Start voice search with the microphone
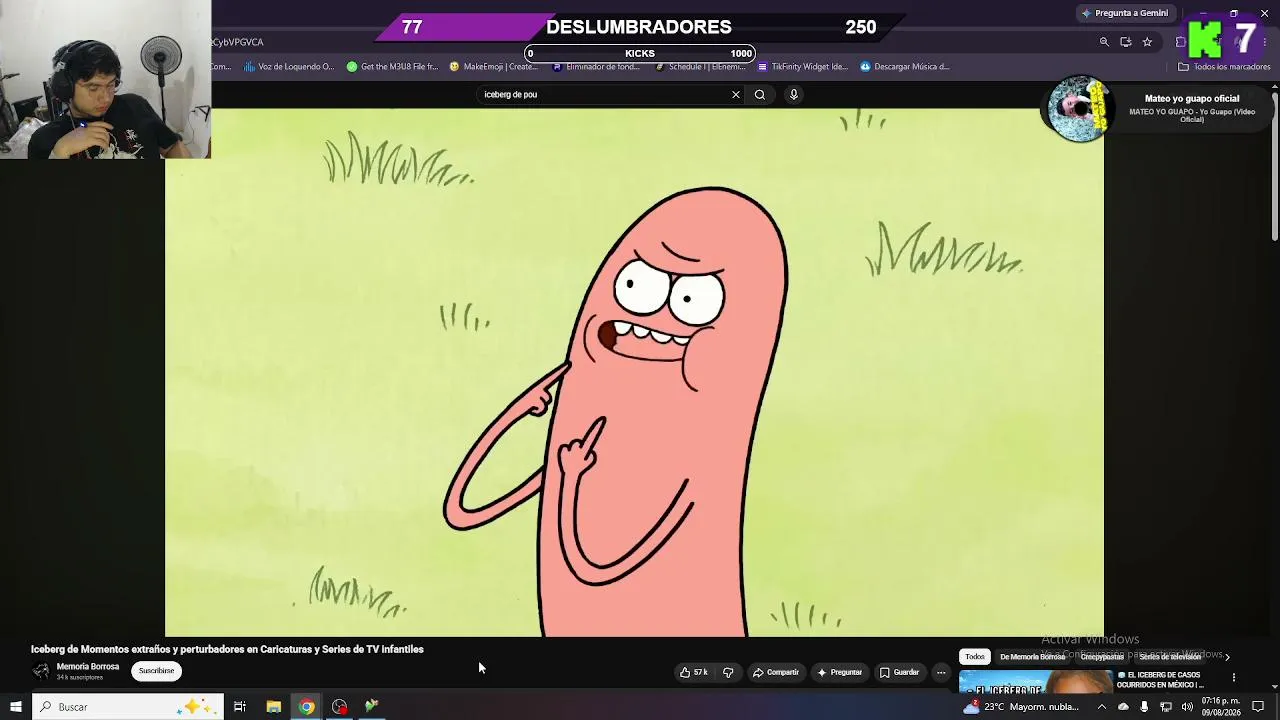The width and height of the screenshot is (1280, 720). [794, 95]
